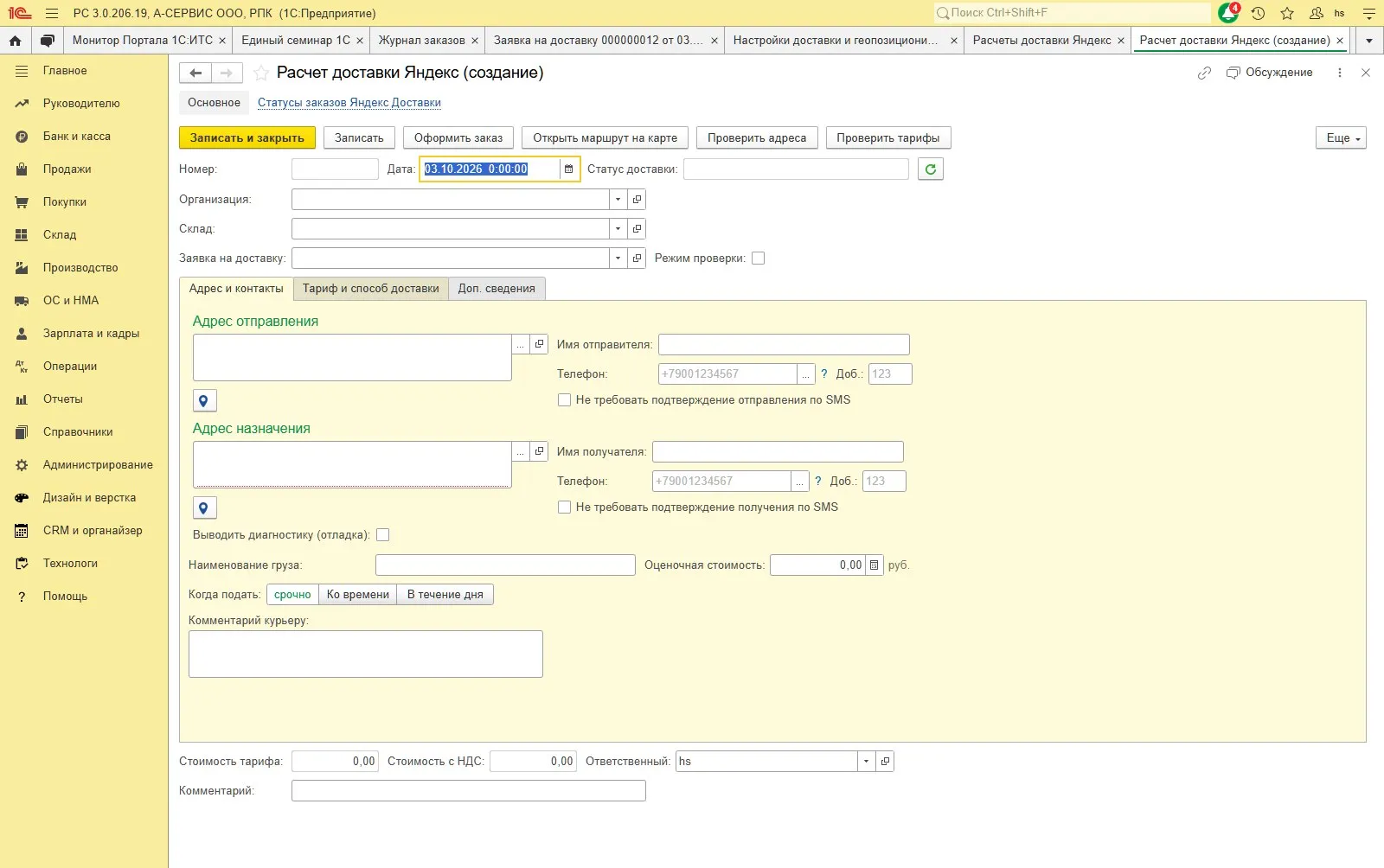The height and width of the screenshot is (868, 1384).
Task: Check Не требовать подтверждение отправления по SMS
Action: coord(564,399)
